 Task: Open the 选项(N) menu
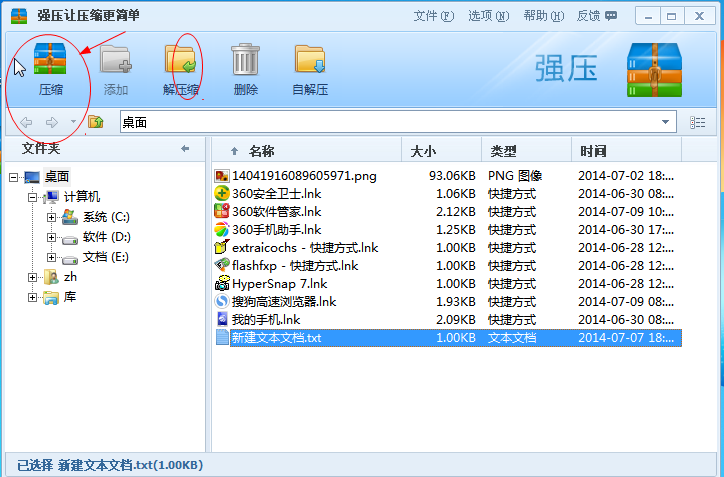(489, 16)
